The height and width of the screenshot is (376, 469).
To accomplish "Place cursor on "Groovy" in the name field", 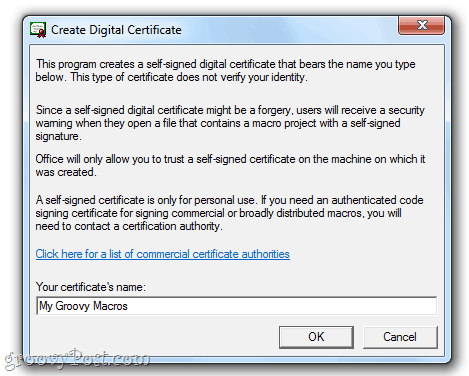I will pos(72,306).
